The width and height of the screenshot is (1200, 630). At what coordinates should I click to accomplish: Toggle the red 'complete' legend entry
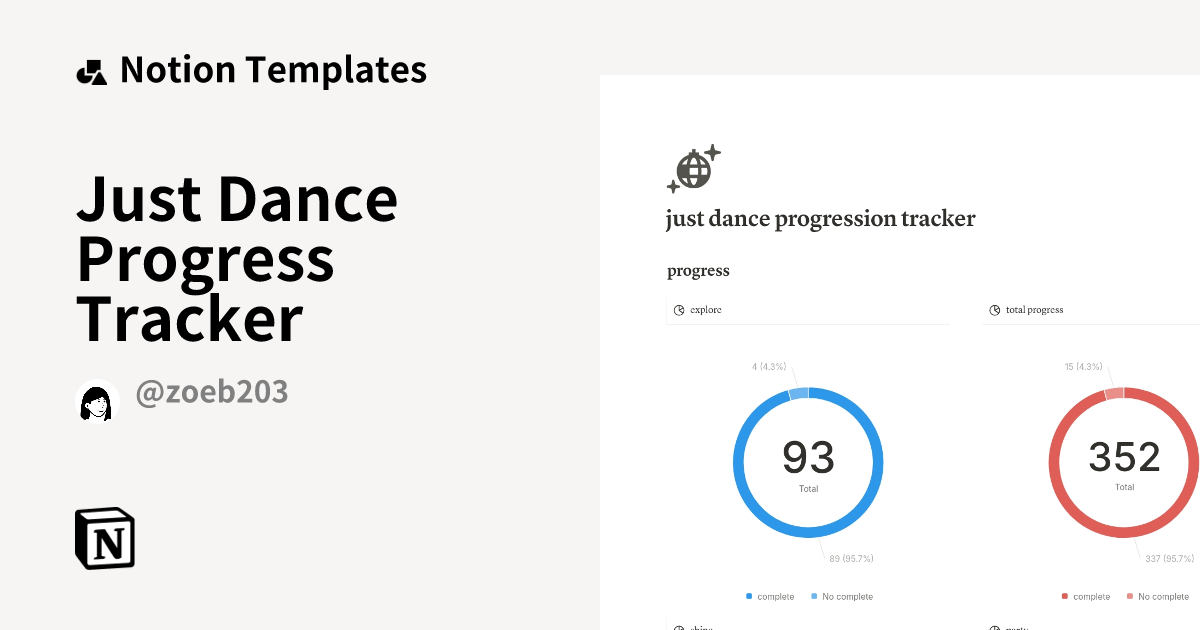pos(1086,596)
